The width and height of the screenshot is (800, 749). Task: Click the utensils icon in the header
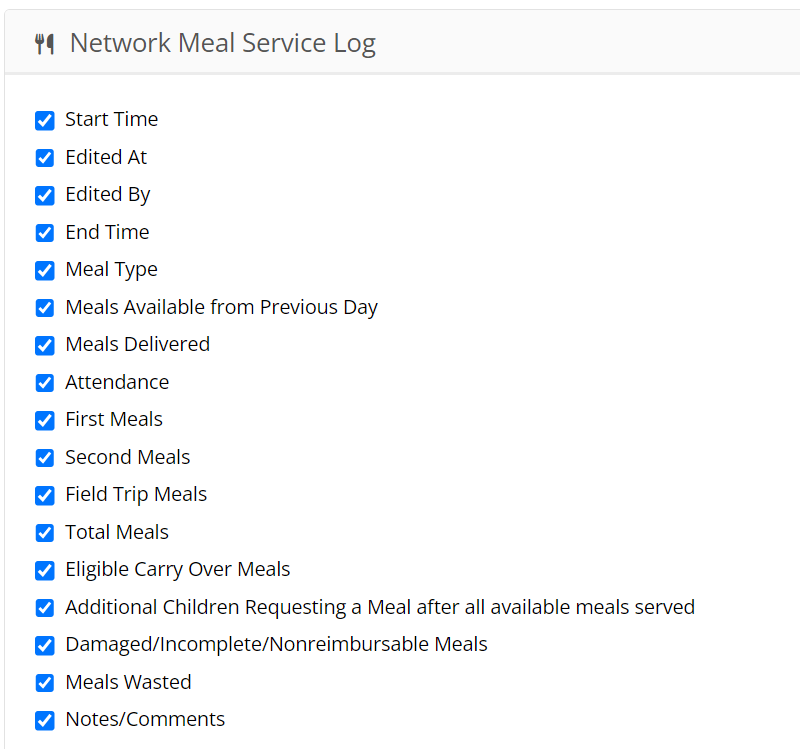(45, 42)
